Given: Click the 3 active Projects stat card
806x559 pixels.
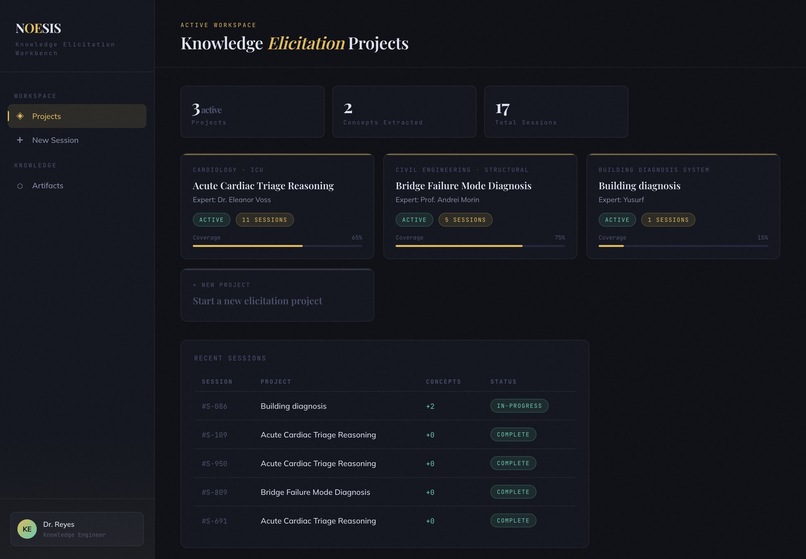Looking at the screenshot, I should pyautogui.click(x=252, y=112).
